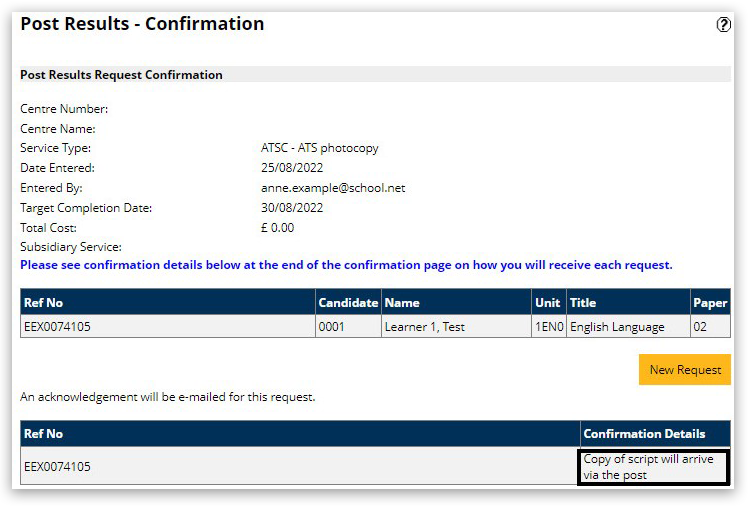Click the Title column header
The width and height of the screenshot is (752, 507).
pos(582,303)
